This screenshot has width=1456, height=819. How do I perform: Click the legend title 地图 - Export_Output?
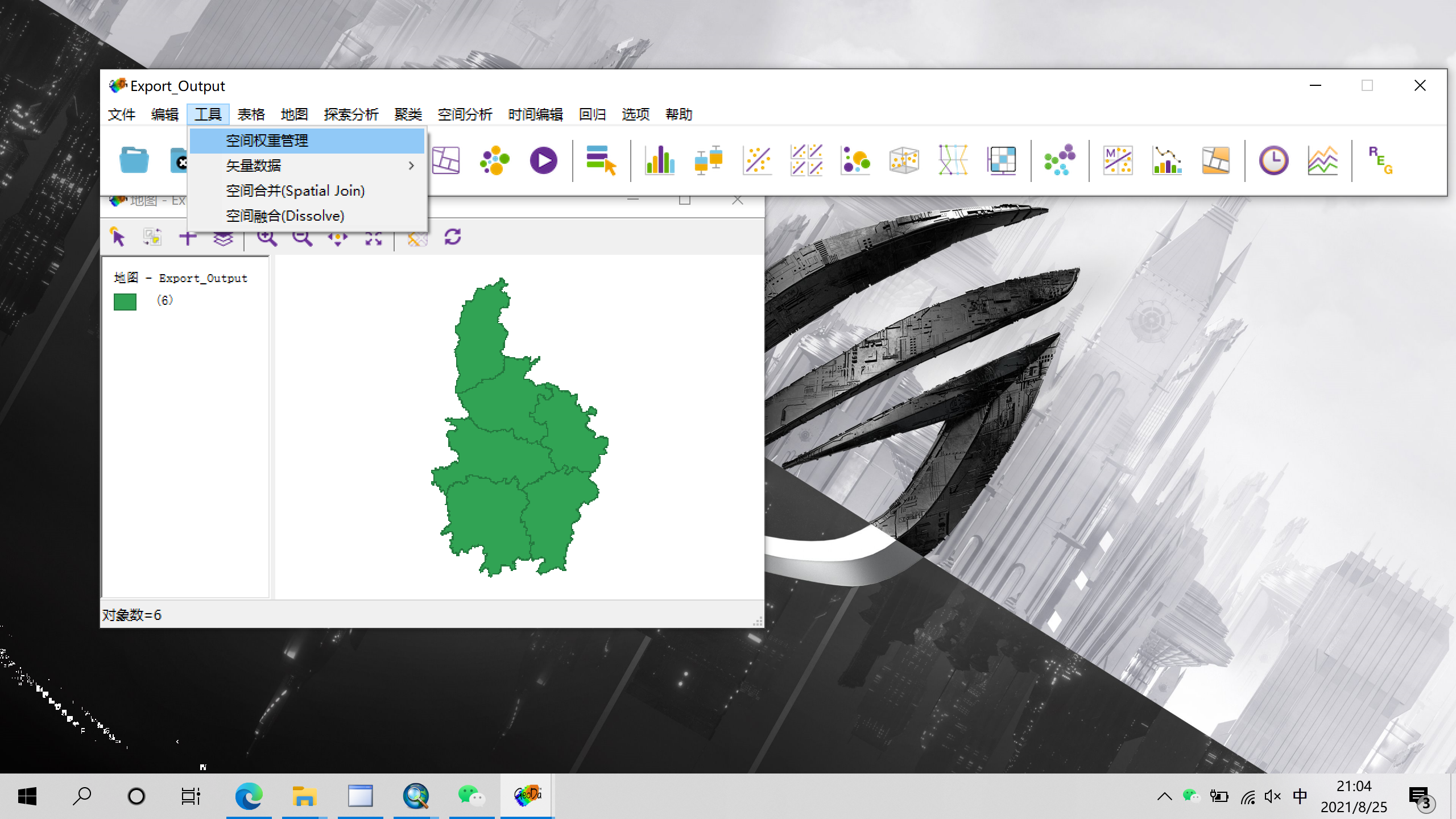[181, 278]
